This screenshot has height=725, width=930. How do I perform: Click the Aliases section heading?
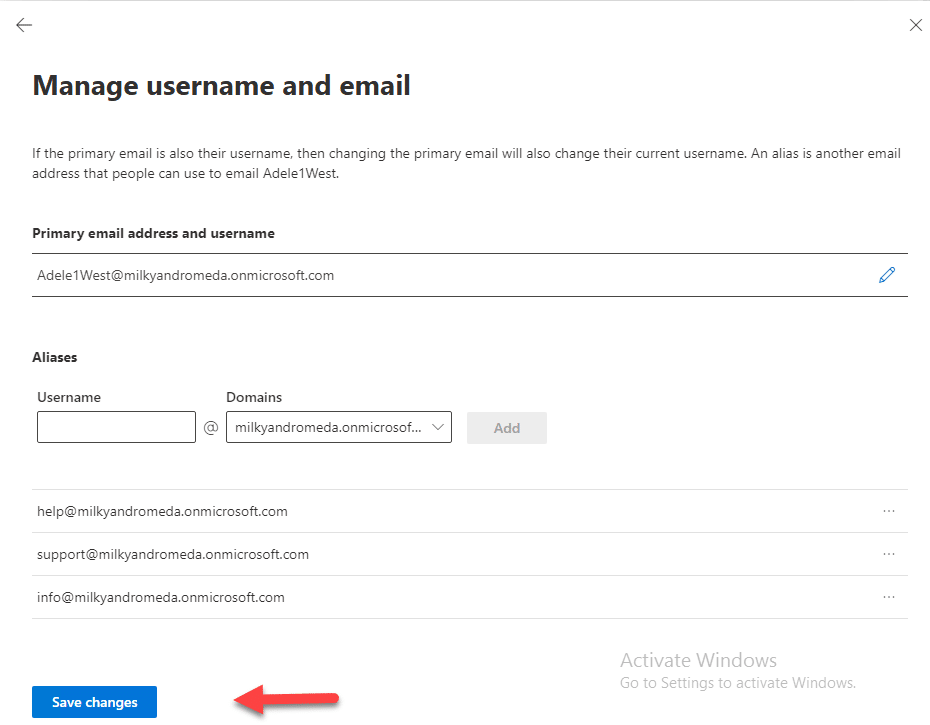coord(55,357)
